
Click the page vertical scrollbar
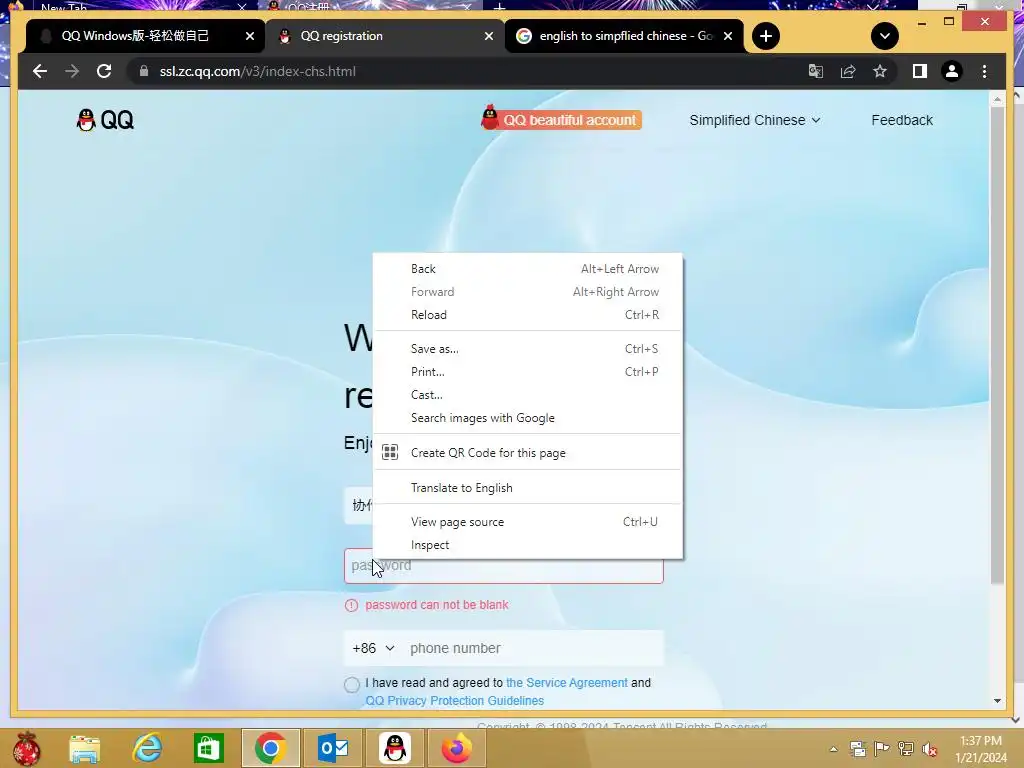[x=997, y=346]
